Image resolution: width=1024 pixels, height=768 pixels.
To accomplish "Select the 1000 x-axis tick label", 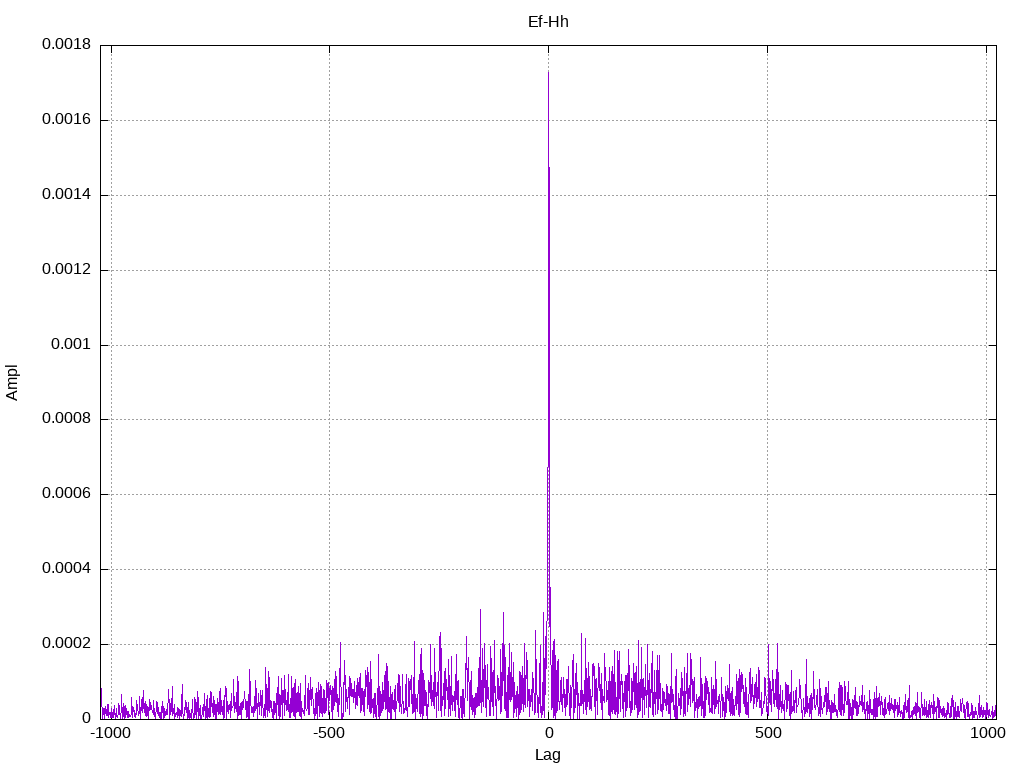I will tap(987, 733).
